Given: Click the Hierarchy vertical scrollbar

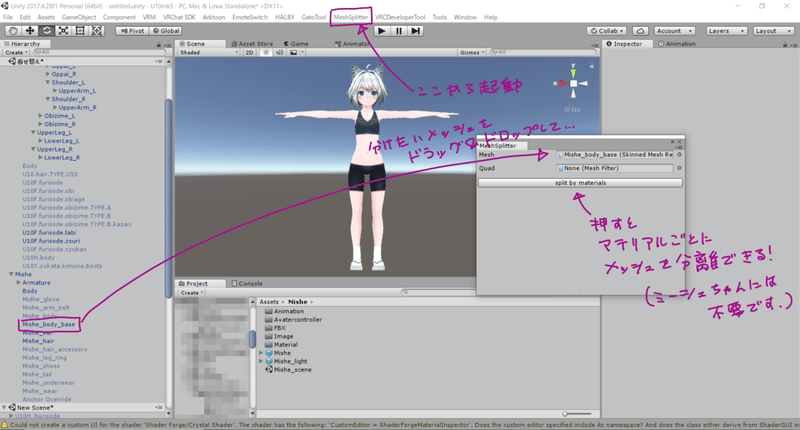Looking at the screenshot, I should [168, 199].
